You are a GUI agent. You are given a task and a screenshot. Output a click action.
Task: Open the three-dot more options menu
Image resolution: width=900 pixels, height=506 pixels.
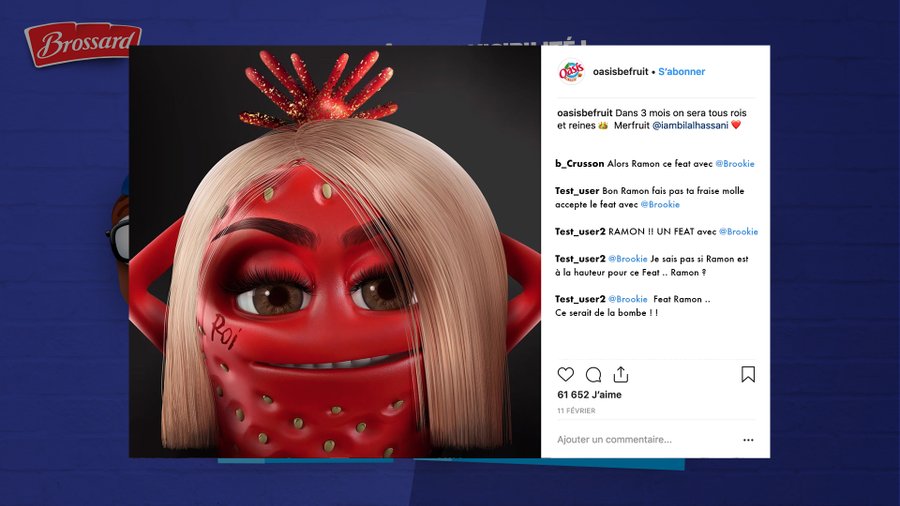(x=748, y=440)
